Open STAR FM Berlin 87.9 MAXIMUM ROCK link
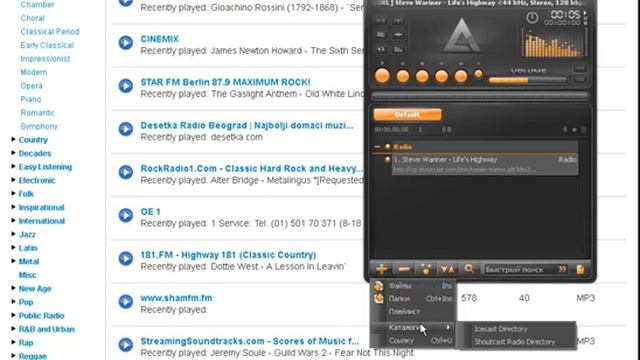 pyautogui.click(x=225, y=82)
